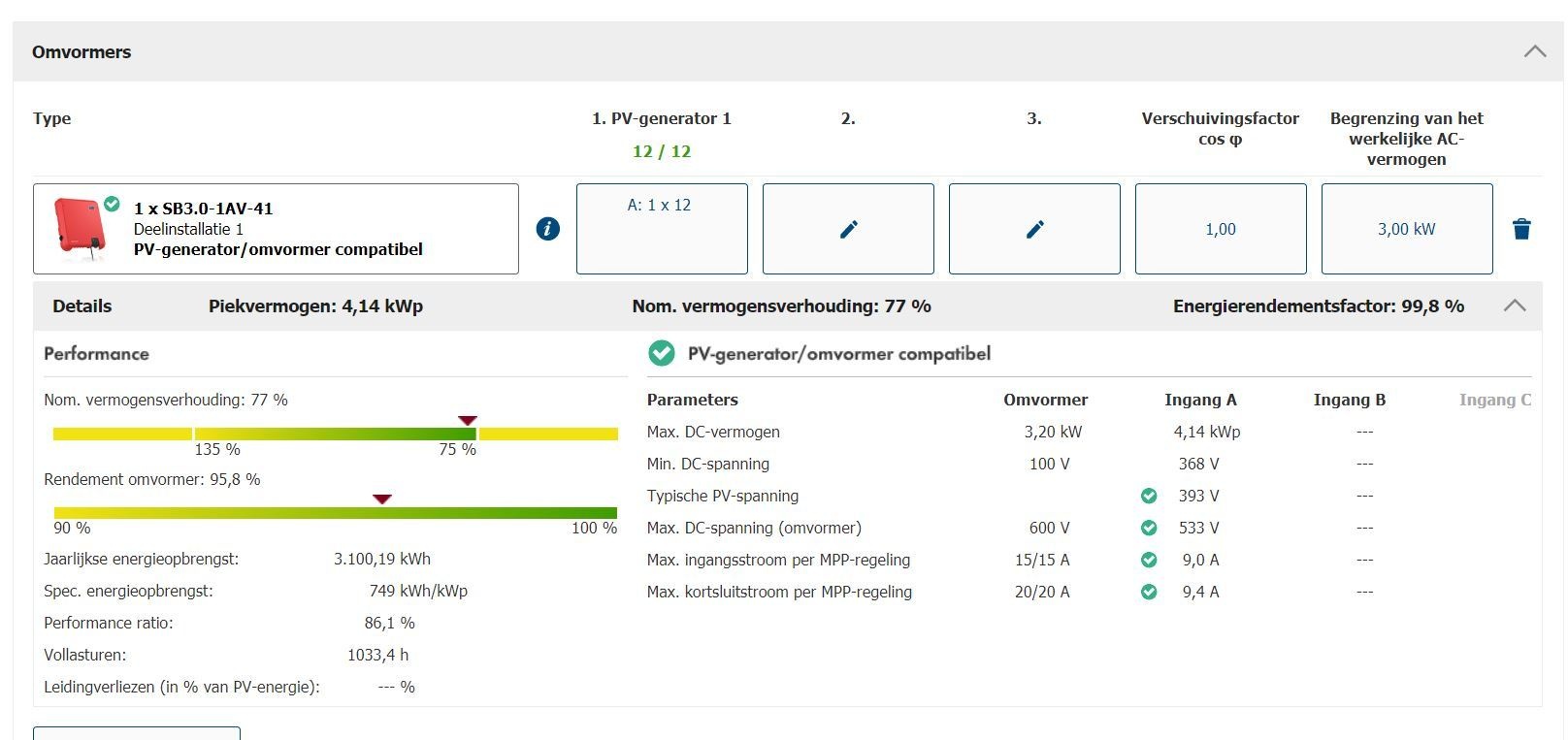Click the Rendement omvormer efficiency bar marker
Image resolution: width=1568 pixels, height=740 pixels.
pos(382,499)
